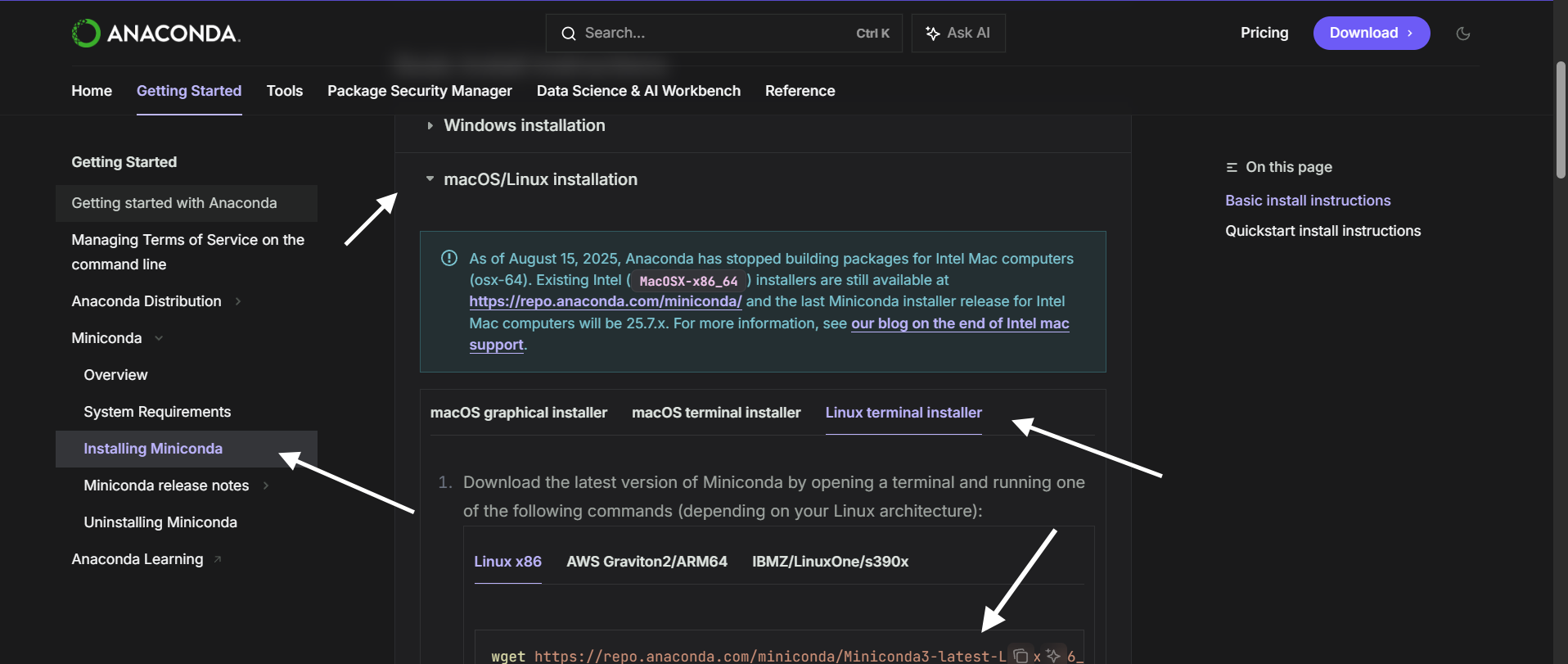Open Data Science & AI Workbench tab
Screen dimensions: 1568x664
pyautogui.click(x=638, y=91)
